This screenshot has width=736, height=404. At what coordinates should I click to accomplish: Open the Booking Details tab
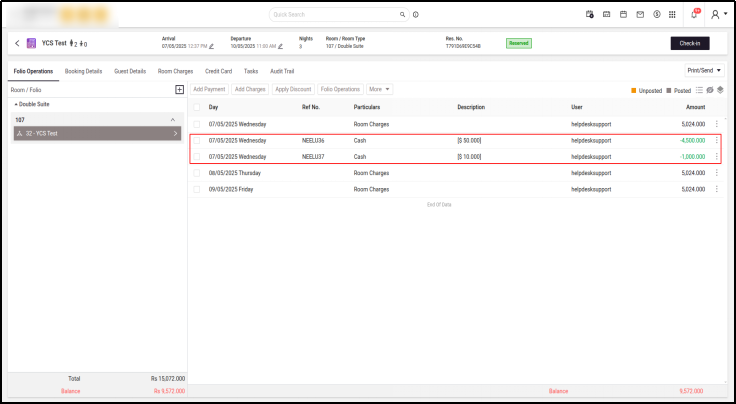point(83,71)
